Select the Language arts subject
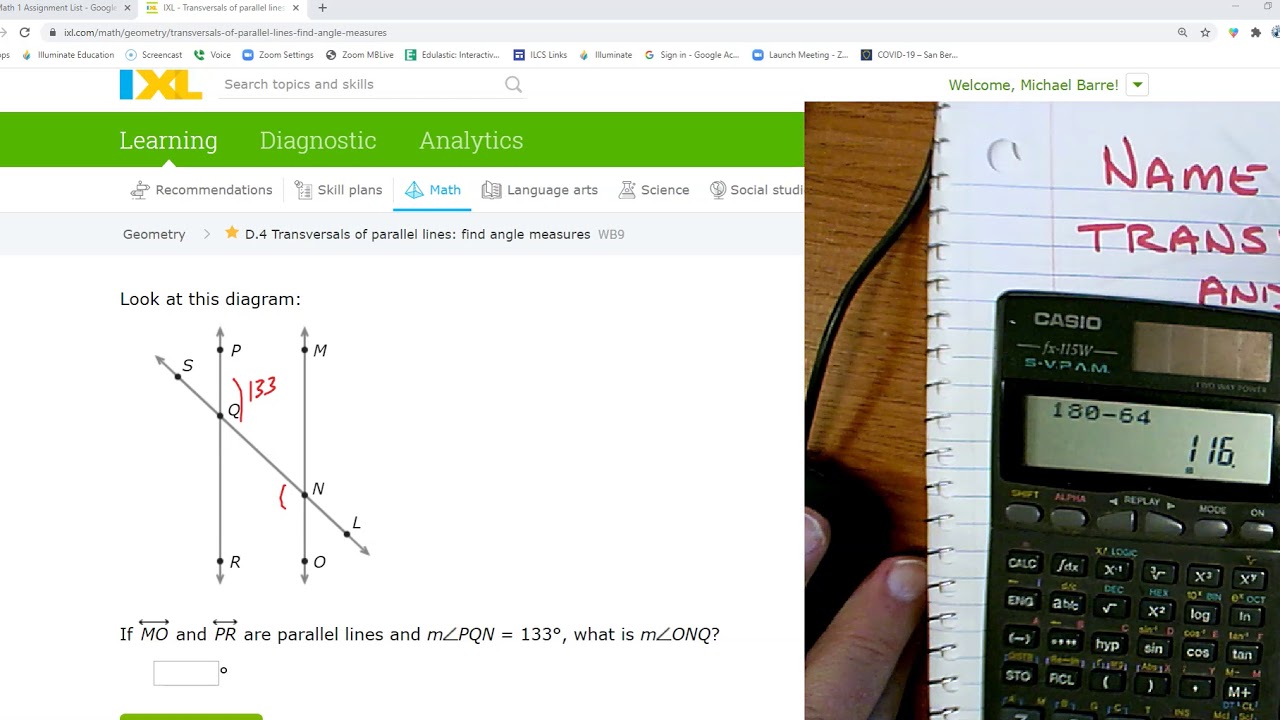Viewport: 1280px width, 720px height. pyautogui.click(x=540, y=190)
